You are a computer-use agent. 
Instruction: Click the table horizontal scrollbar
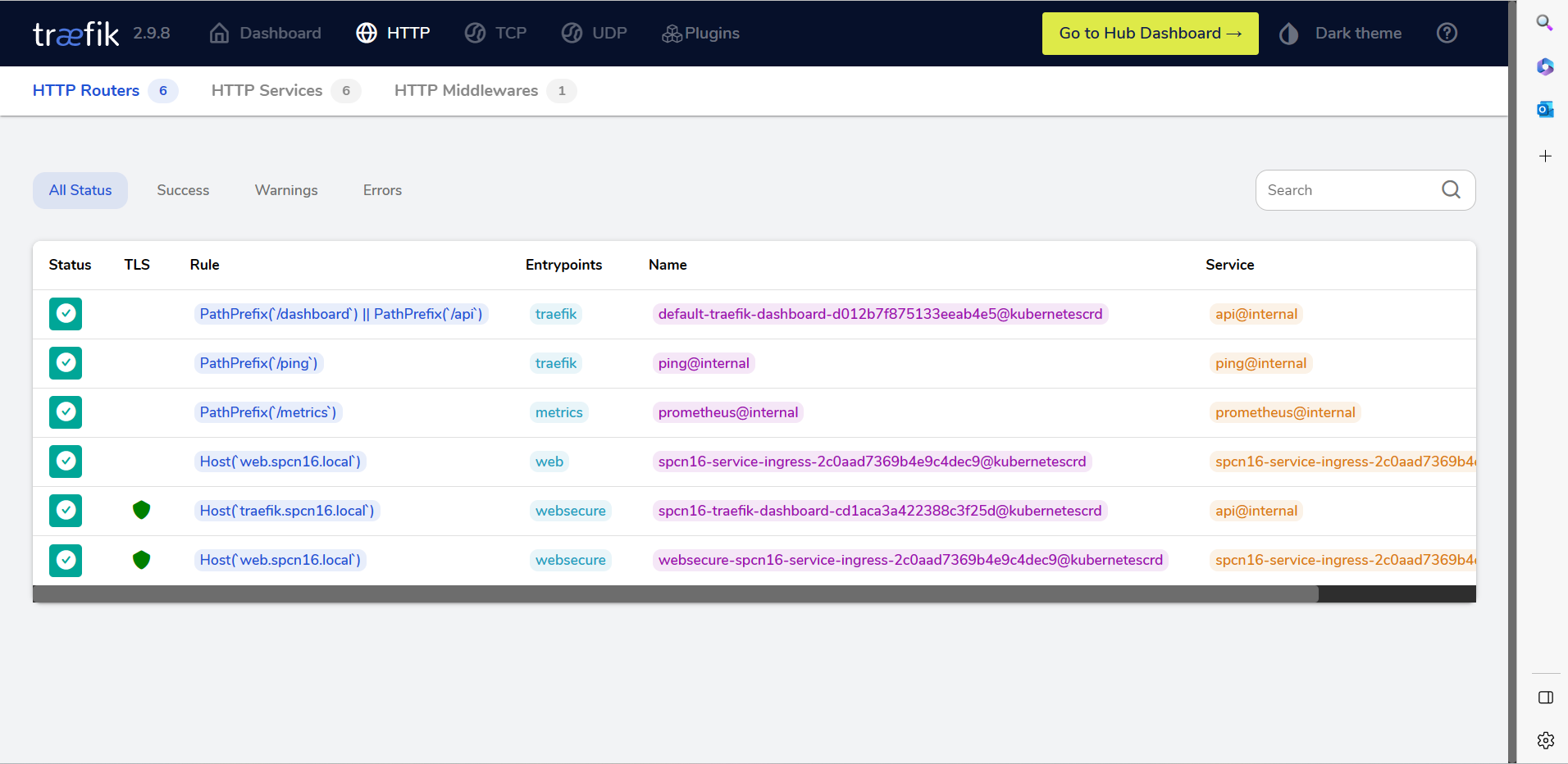tap(676, 594)
